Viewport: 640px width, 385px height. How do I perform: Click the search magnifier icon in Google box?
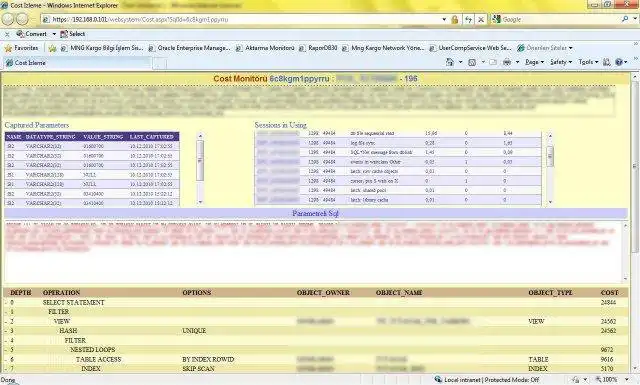[624, 19]
